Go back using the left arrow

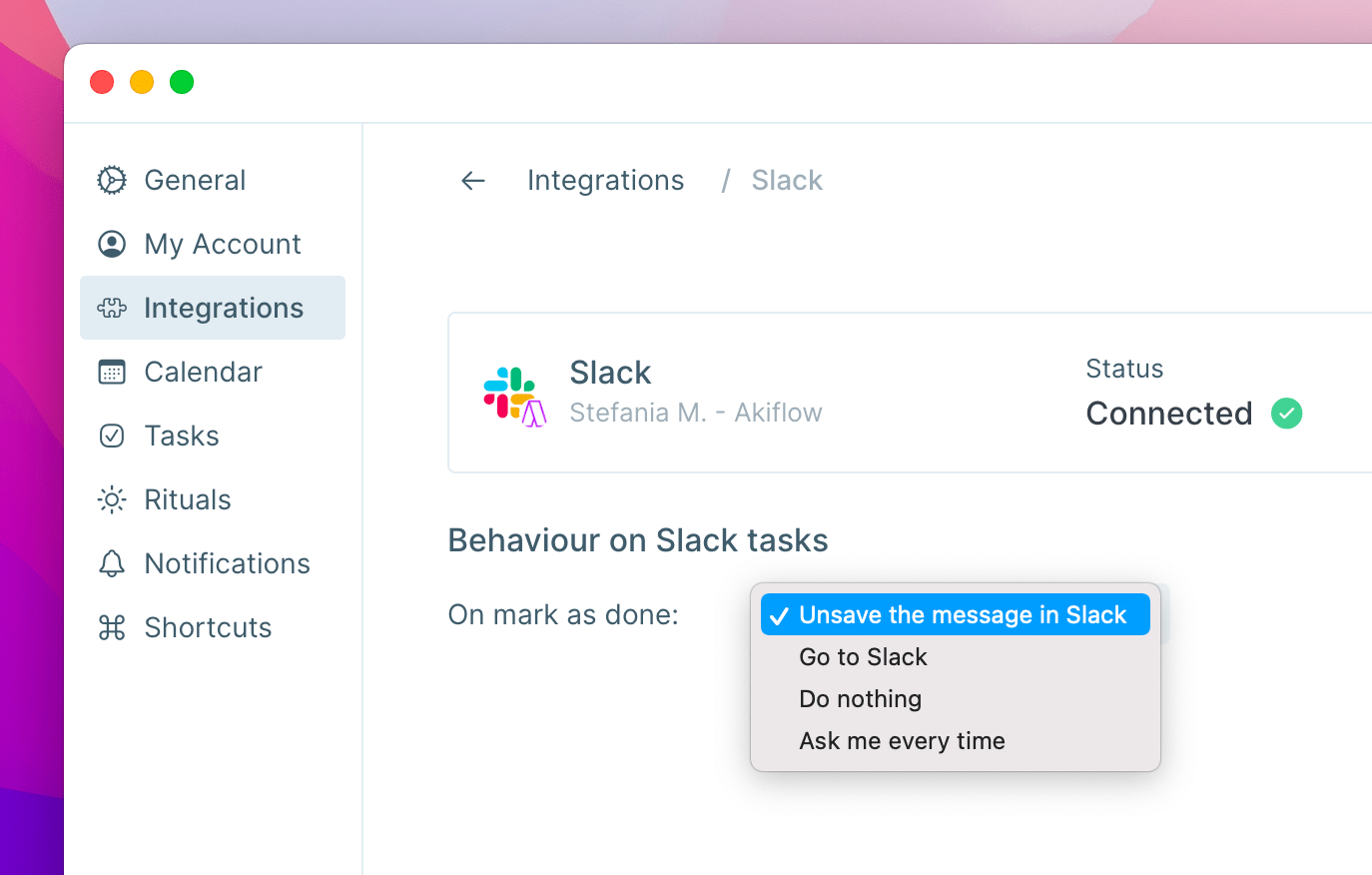pos(472,181)
